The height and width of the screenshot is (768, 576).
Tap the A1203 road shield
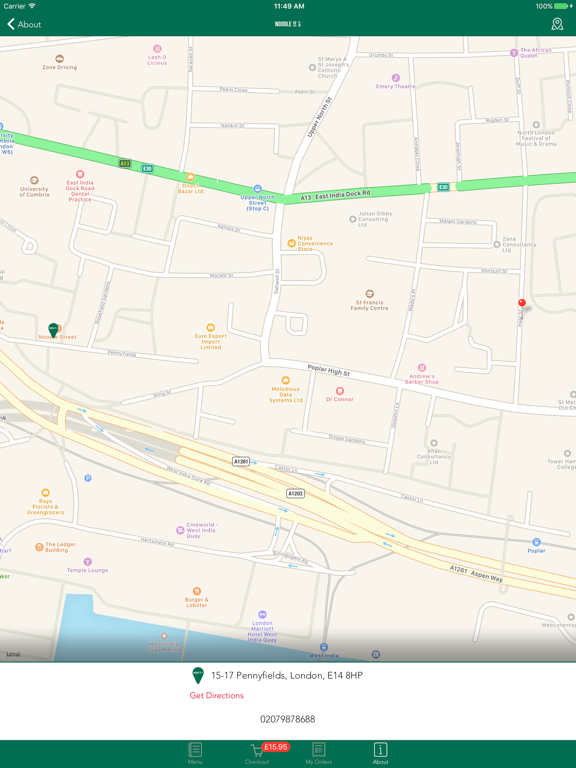click(295, 494)
